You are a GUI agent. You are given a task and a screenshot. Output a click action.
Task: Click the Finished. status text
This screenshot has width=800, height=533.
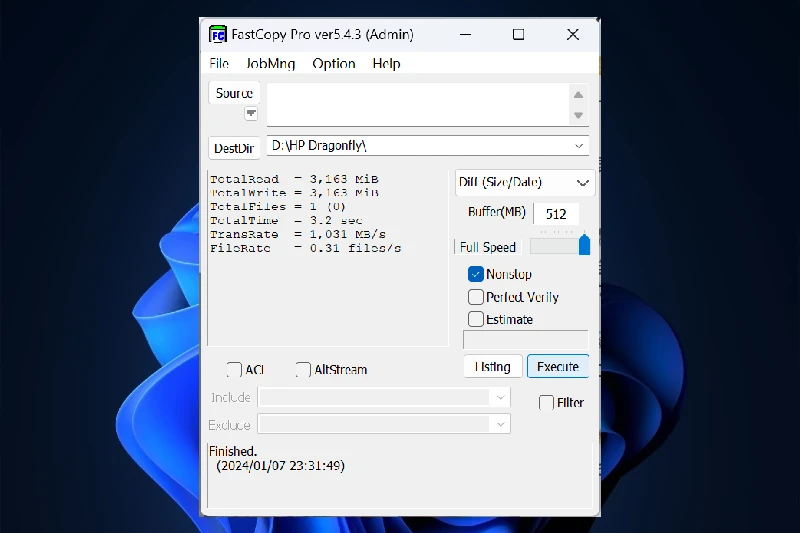233,451
